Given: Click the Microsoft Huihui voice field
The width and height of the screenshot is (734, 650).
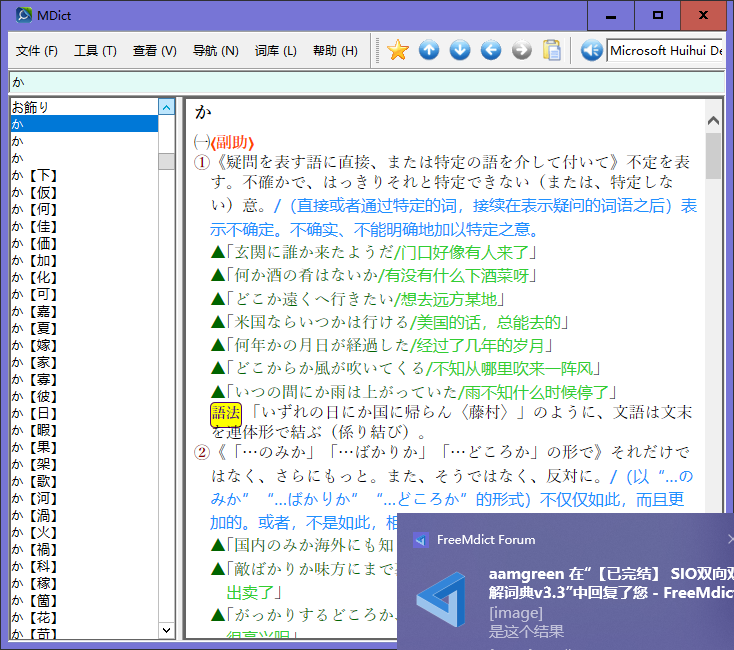Looking at the screenshot, I should 665,51.
